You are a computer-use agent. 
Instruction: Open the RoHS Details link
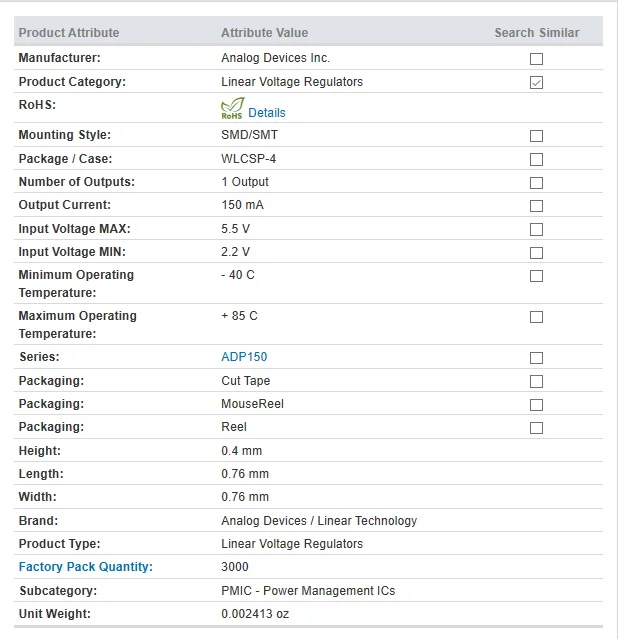[267, 113]
